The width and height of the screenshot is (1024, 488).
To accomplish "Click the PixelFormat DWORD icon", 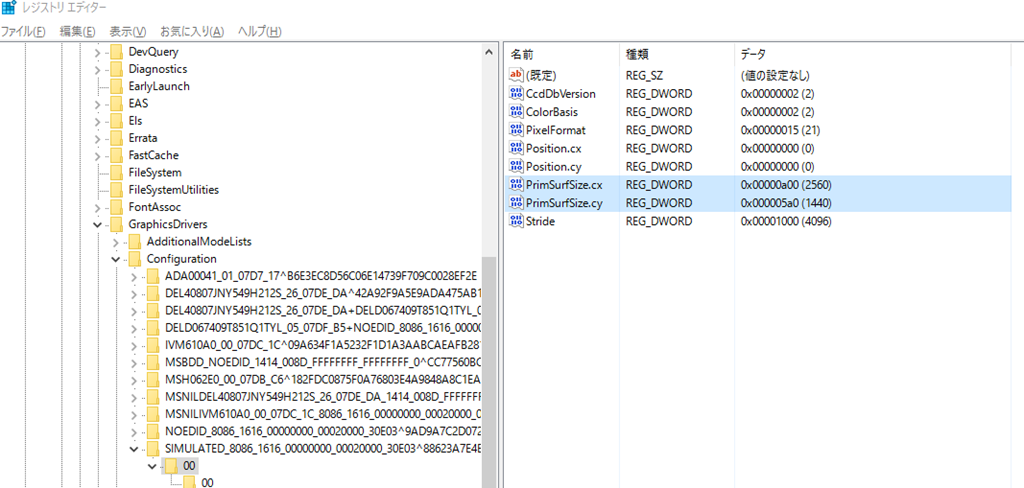I will [516, 130].
